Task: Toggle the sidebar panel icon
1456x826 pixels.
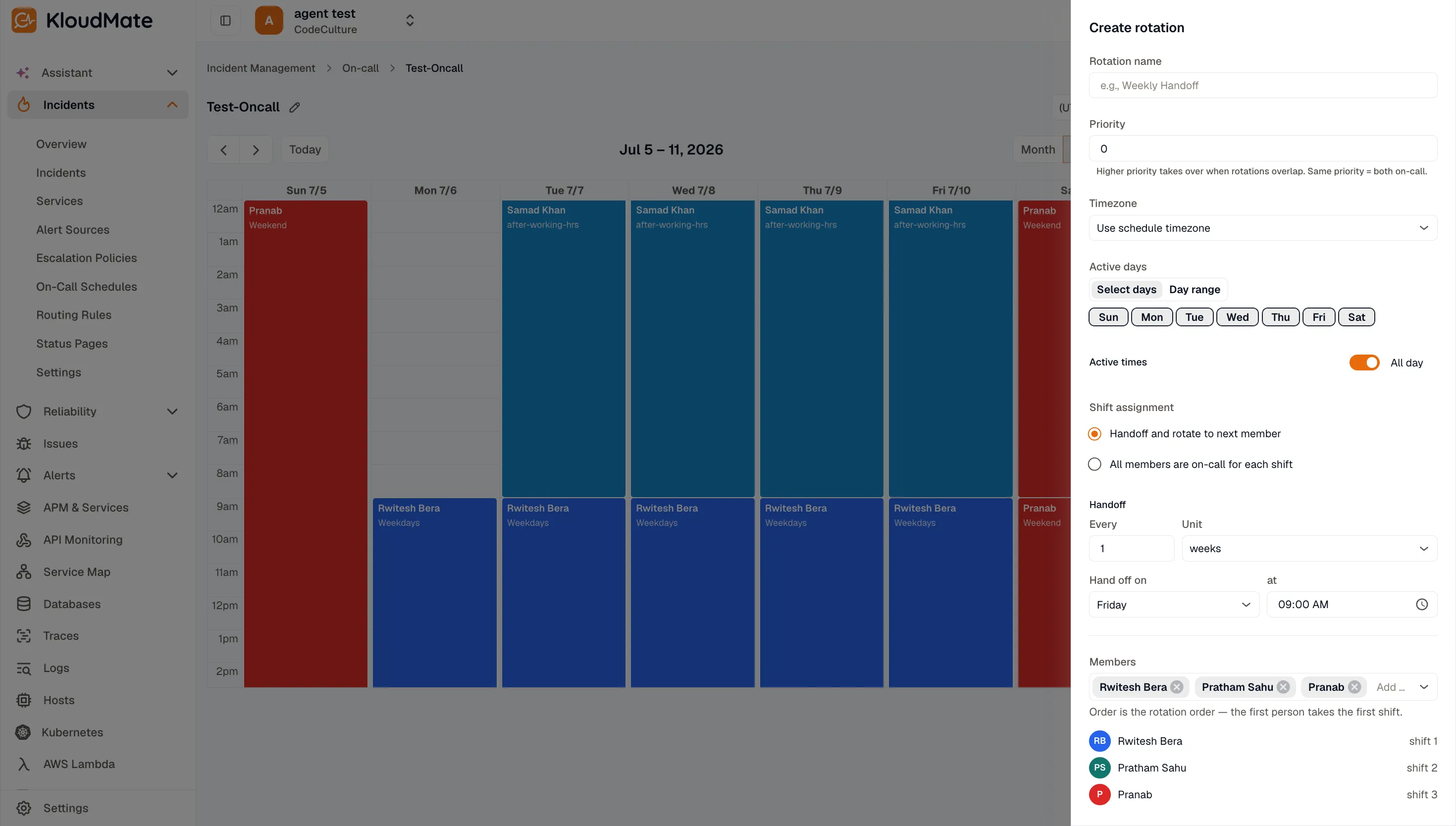Action: [225, 21]
